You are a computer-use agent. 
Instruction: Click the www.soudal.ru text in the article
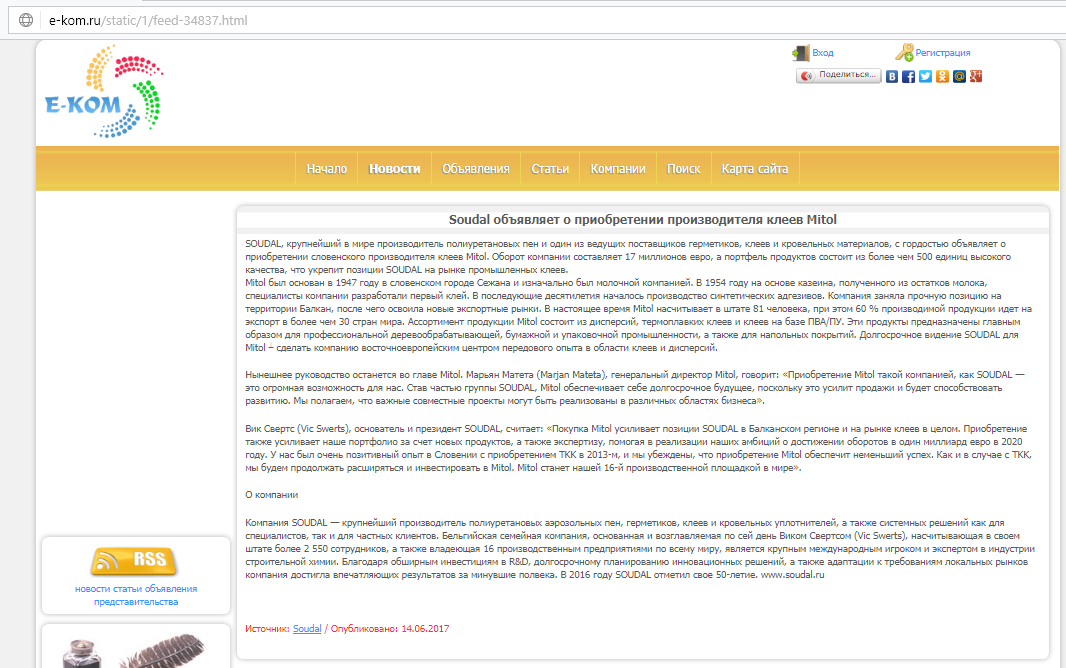click(792, 575)
